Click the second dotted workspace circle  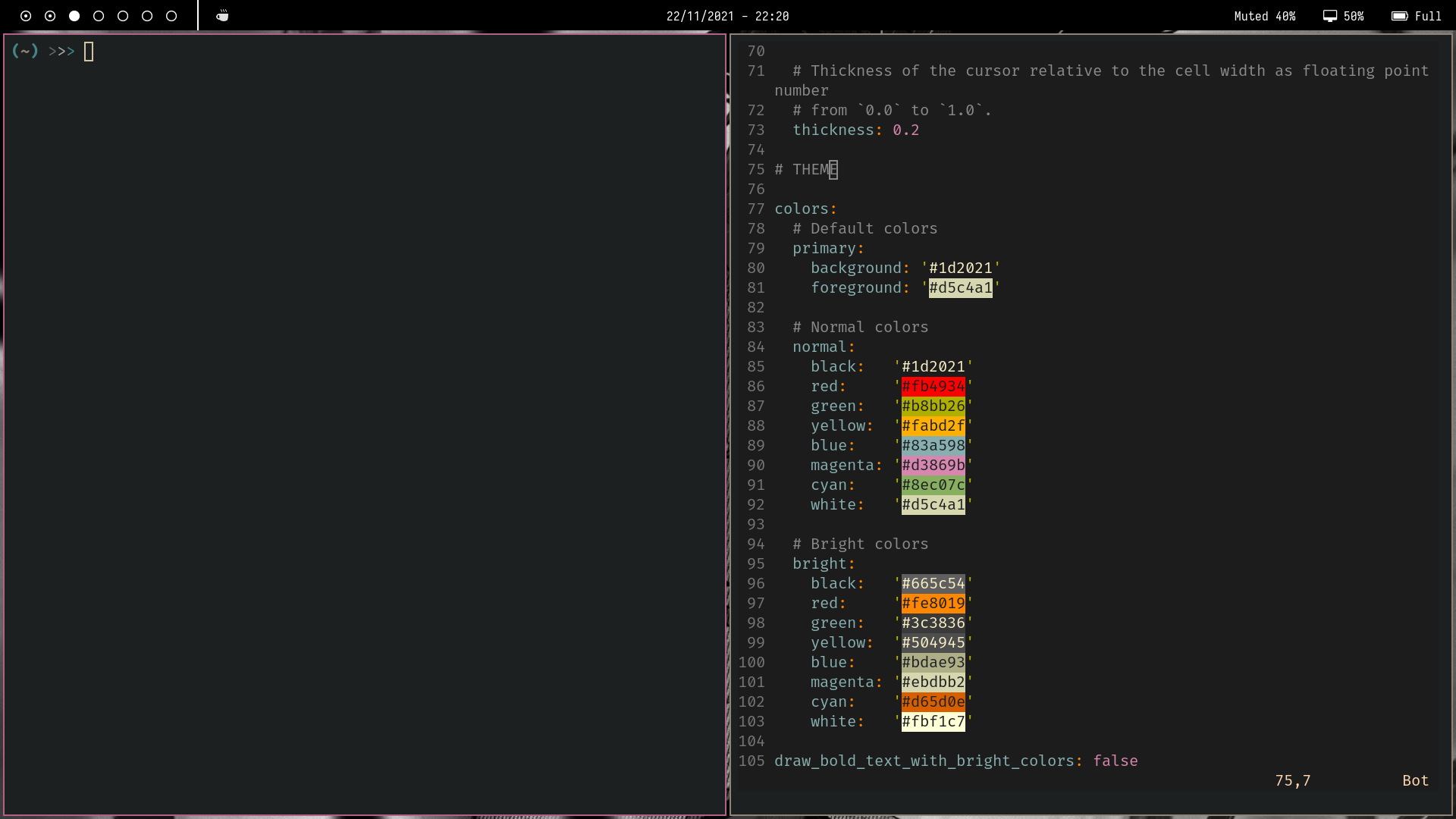point(50,15)
